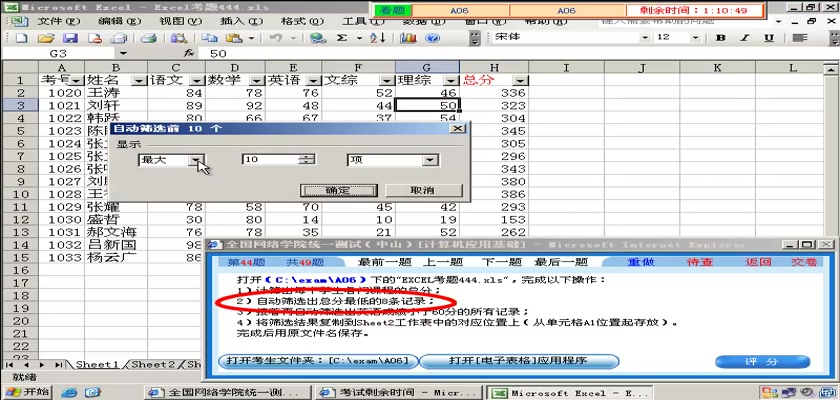
Task: Click the Underline U icon
Action: (769, 37)
